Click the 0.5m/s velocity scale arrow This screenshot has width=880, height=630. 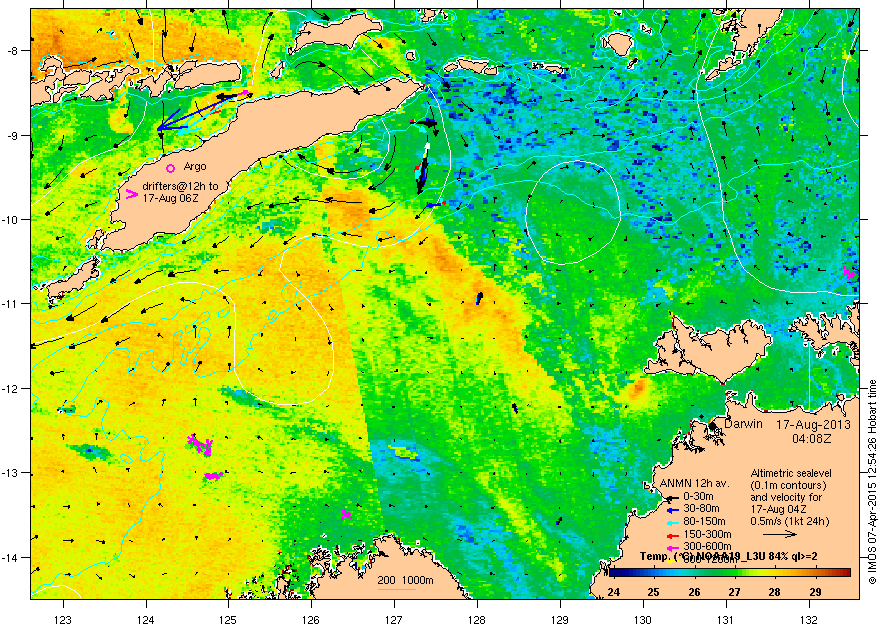pyautogui.click(x=780, y=534)
